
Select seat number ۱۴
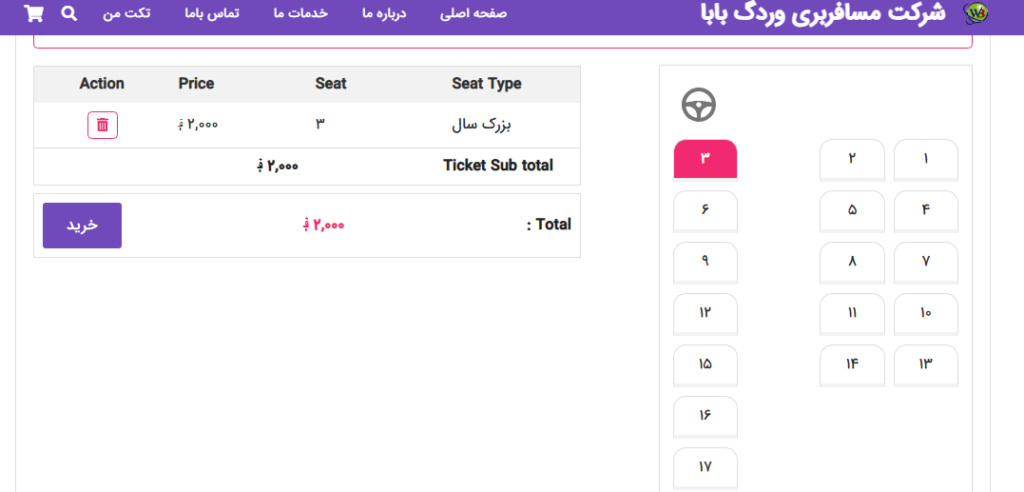pos(852,365)
